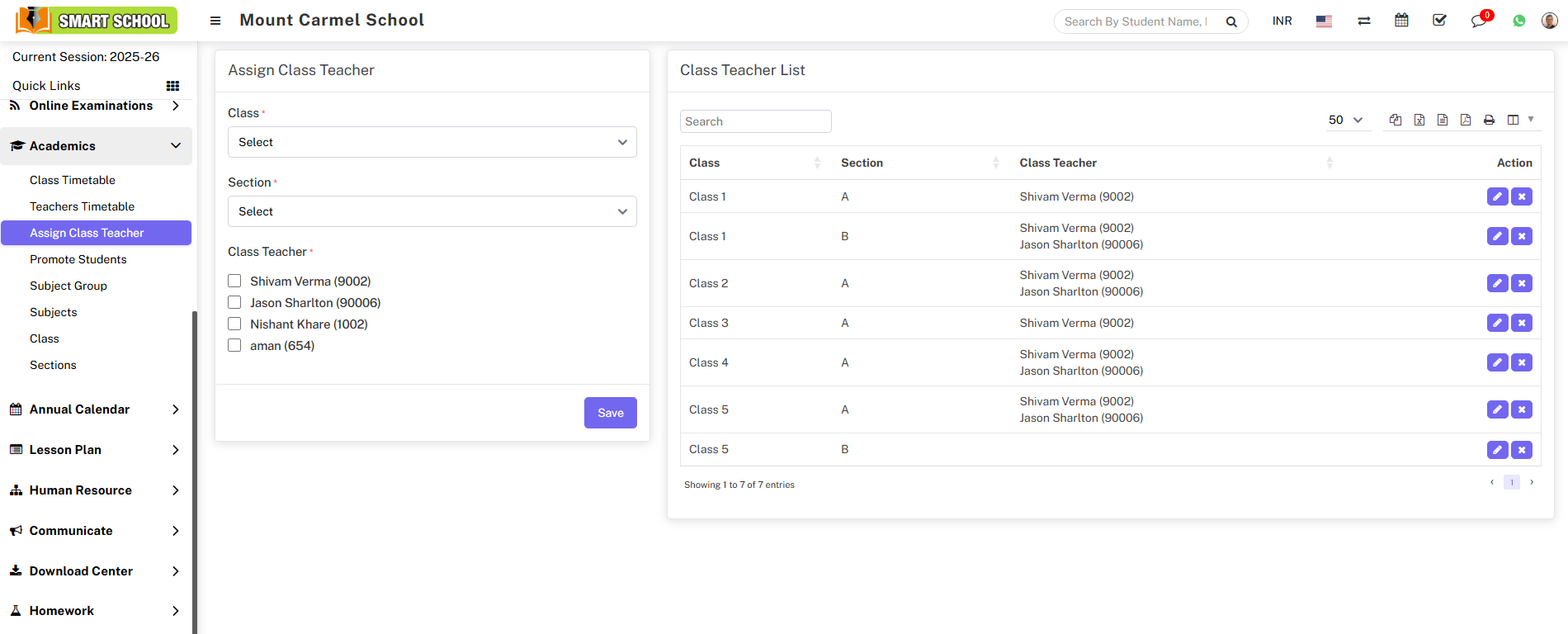The height and width of the screenshot is (634, 1568).
Task: Click the switch session arrows icon
Action: pos(1364,21)
